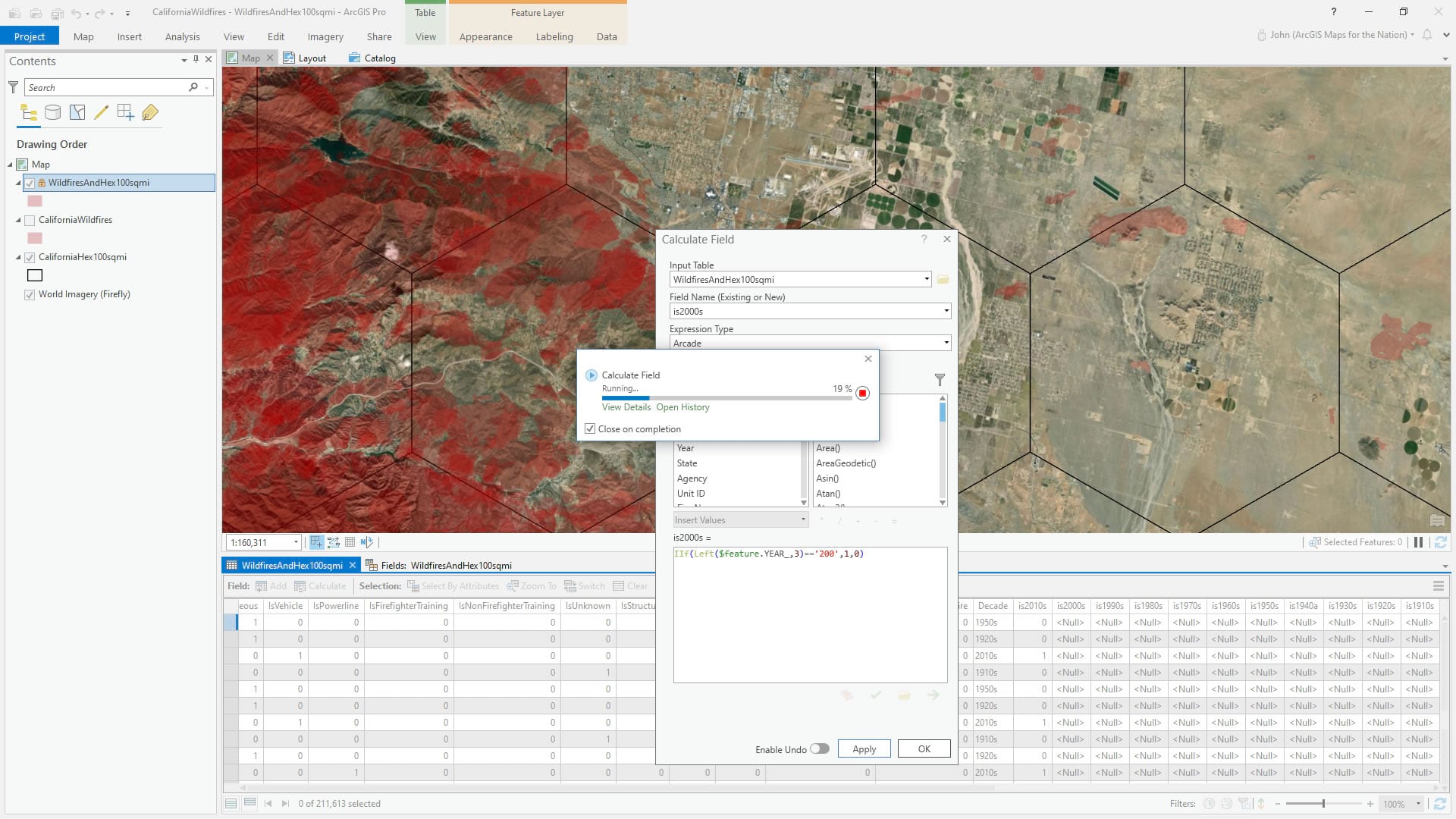Go to last table record

pos(285,804)
